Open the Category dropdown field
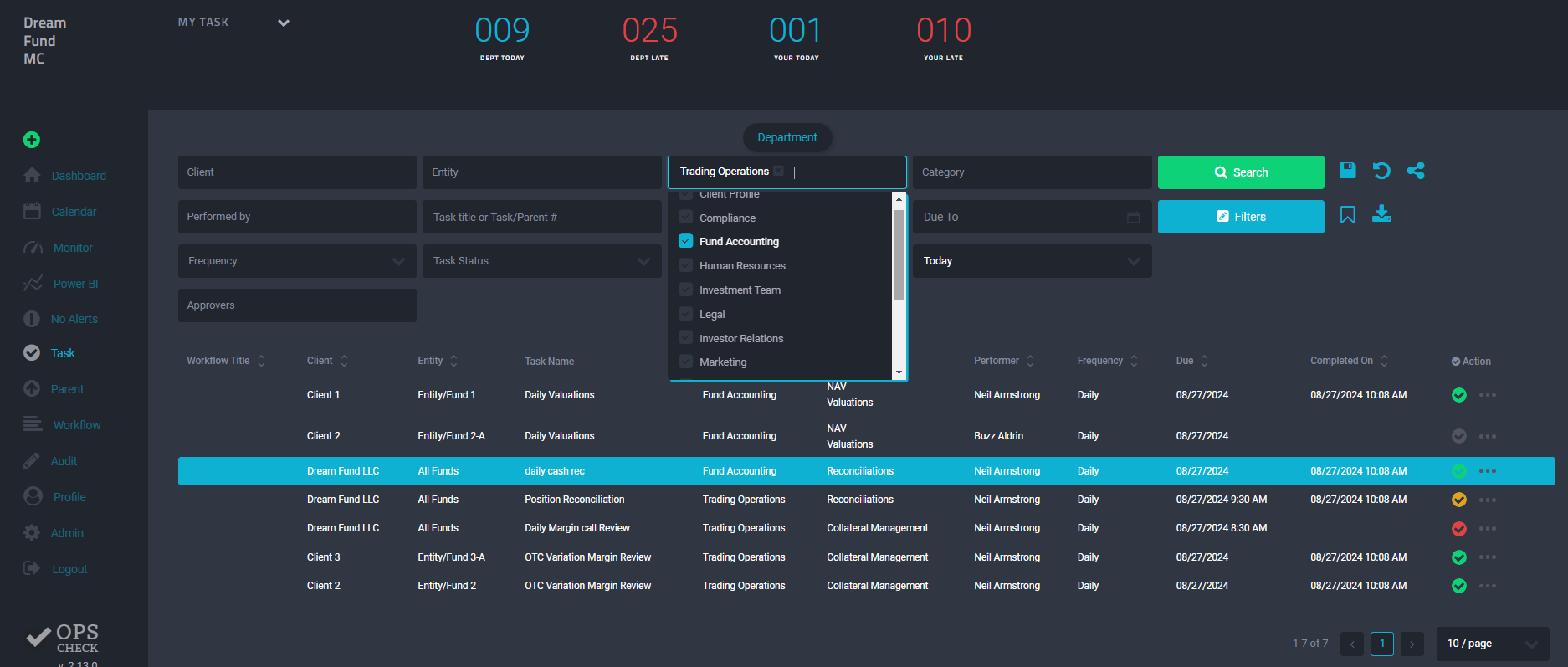Screen dimensions: 1568x667 [x=1033, y=172]
